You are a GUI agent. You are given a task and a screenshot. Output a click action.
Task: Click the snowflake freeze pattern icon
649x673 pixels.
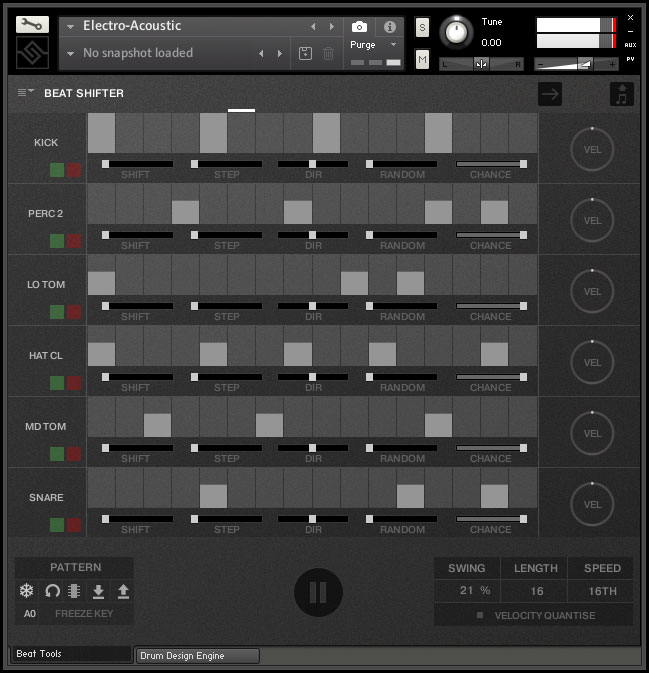27,591
